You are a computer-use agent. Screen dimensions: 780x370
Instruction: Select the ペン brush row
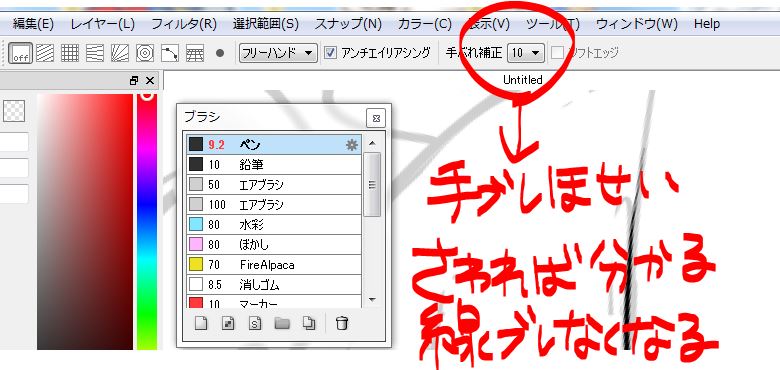[274, 145]
